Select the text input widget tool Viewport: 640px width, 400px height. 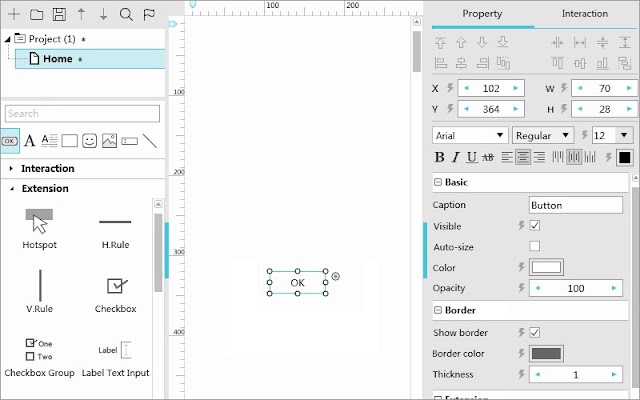click(129, 141)
